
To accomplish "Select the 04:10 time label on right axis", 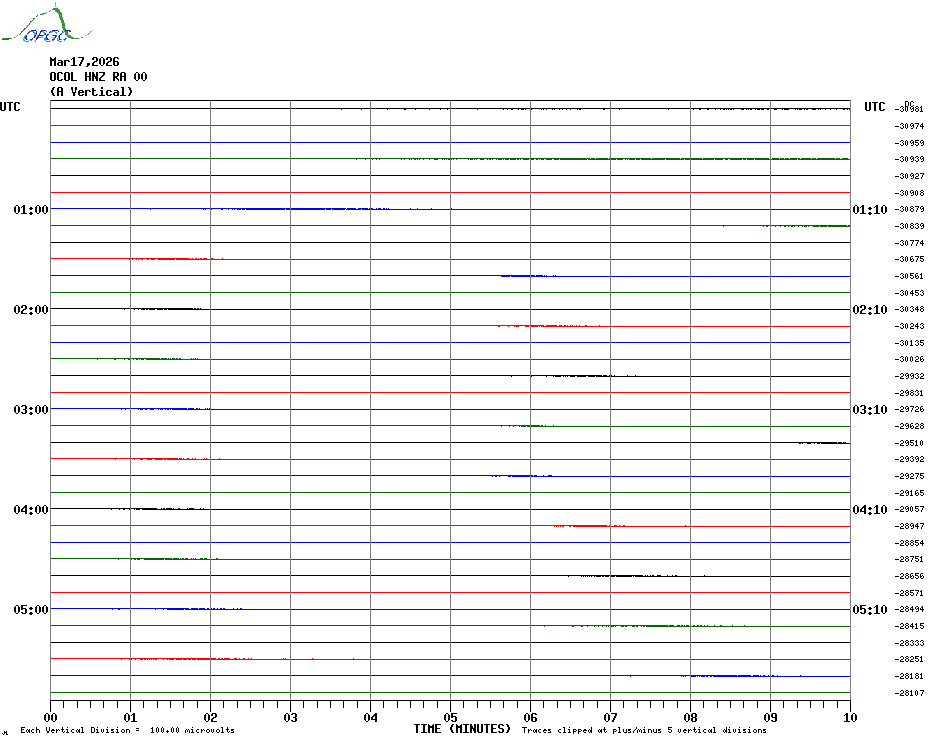I will [869, 510].
